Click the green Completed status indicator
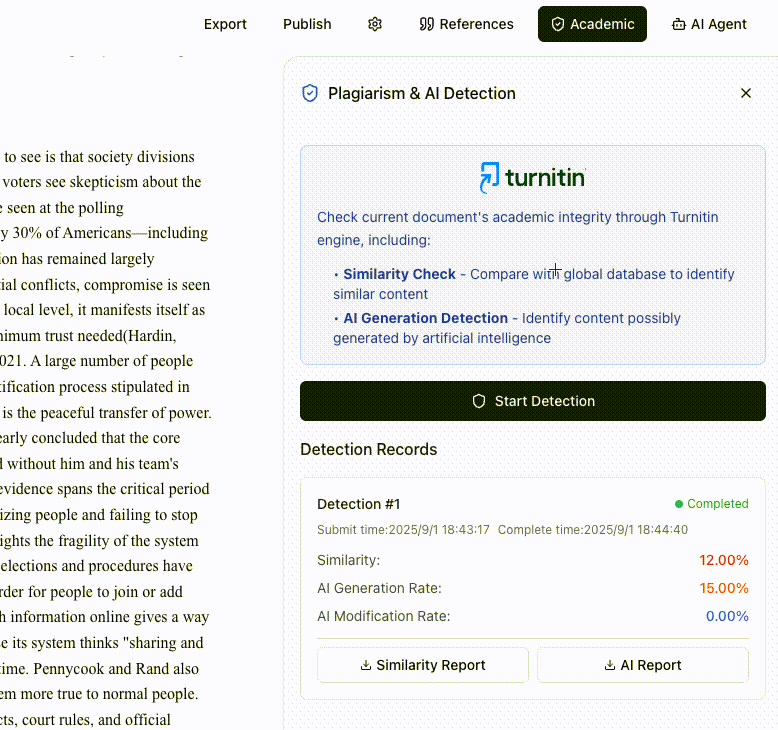Image resolution: width=778 pixels, height=730 pixels. (x=711, y=504)
